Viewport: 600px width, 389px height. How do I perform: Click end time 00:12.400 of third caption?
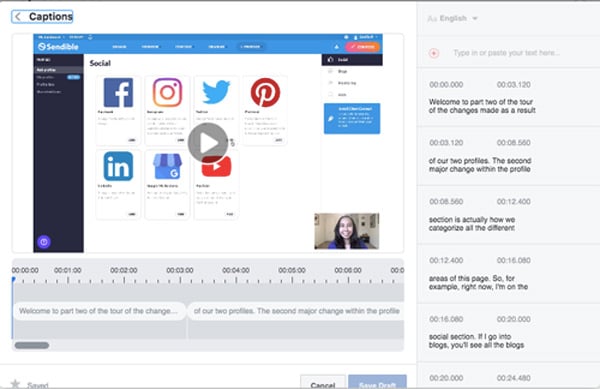514,202
